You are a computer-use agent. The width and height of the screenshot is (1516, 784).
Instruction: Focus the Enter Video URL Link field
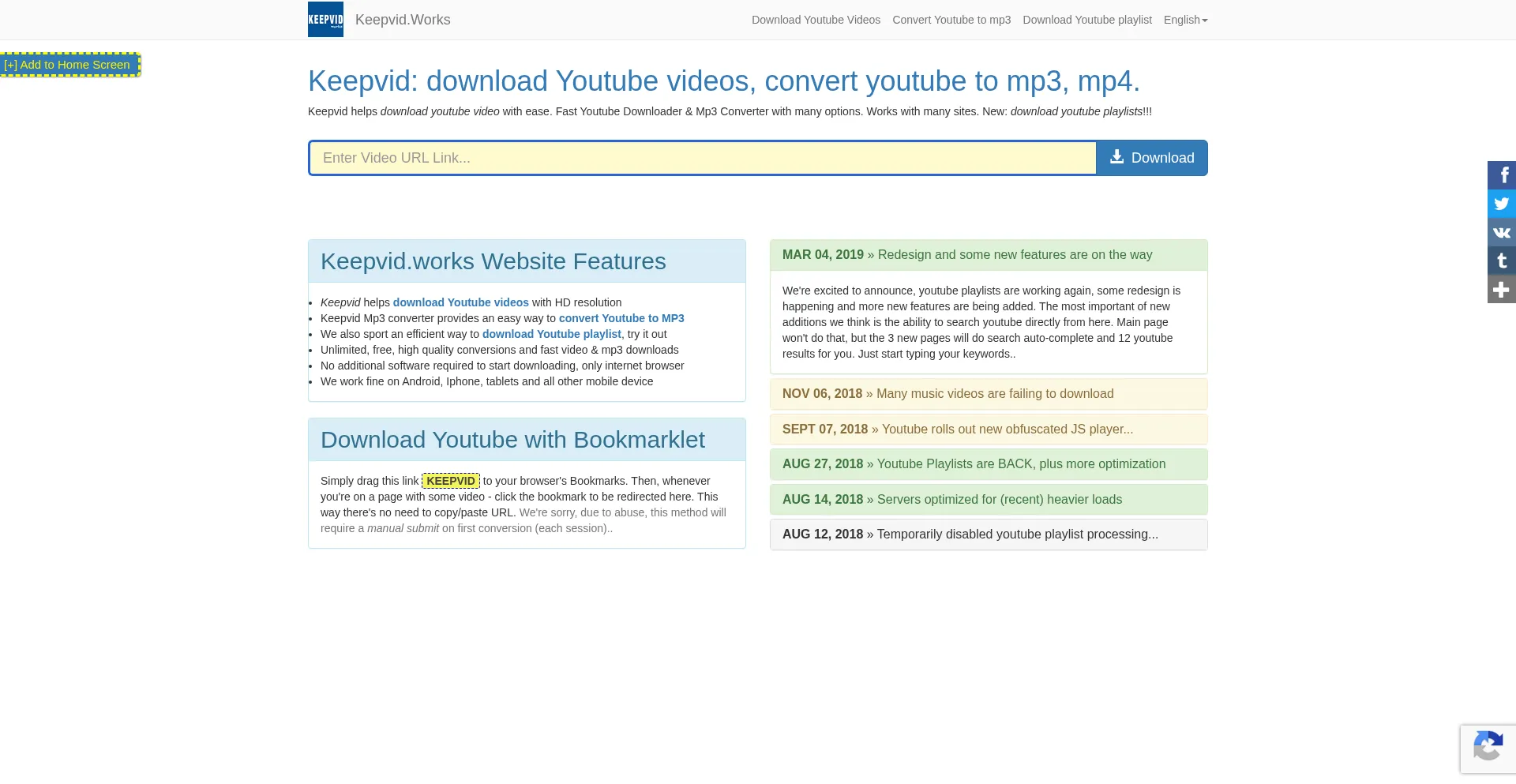703,158
